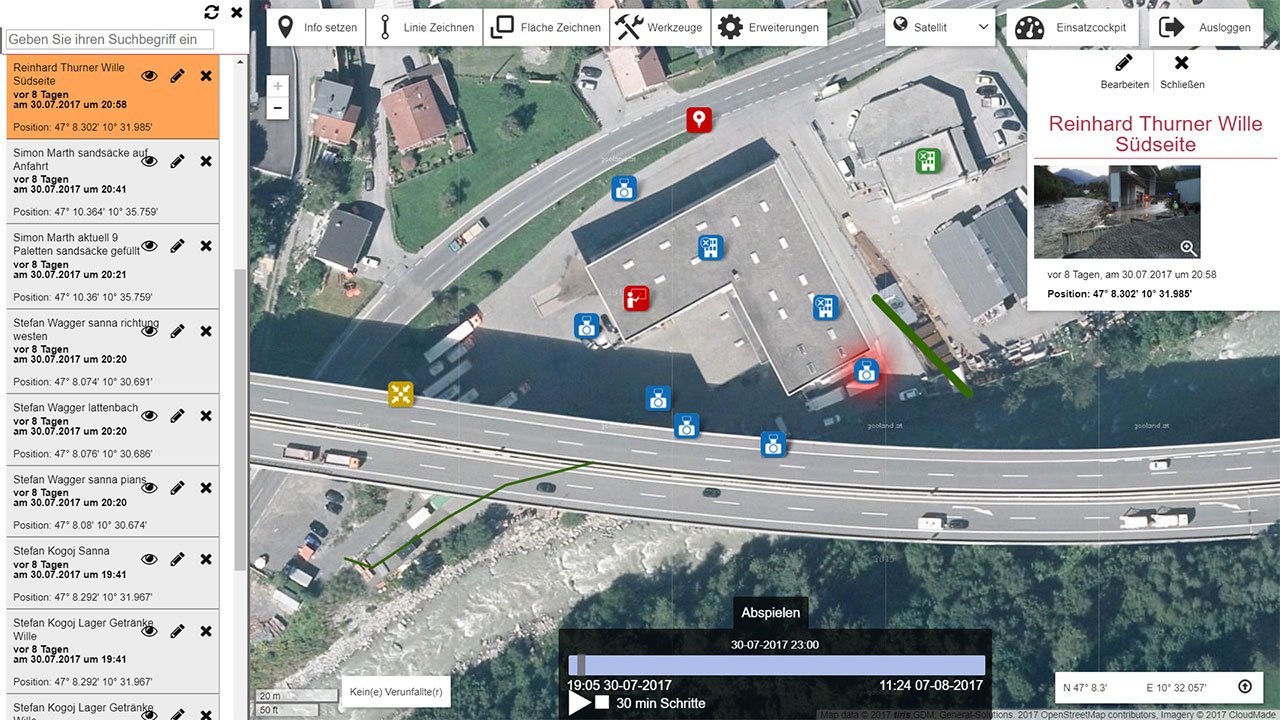Delete Stefan Wagger sanna richtung westen entry
1280x720 pixels.
(x=206, y=331)
